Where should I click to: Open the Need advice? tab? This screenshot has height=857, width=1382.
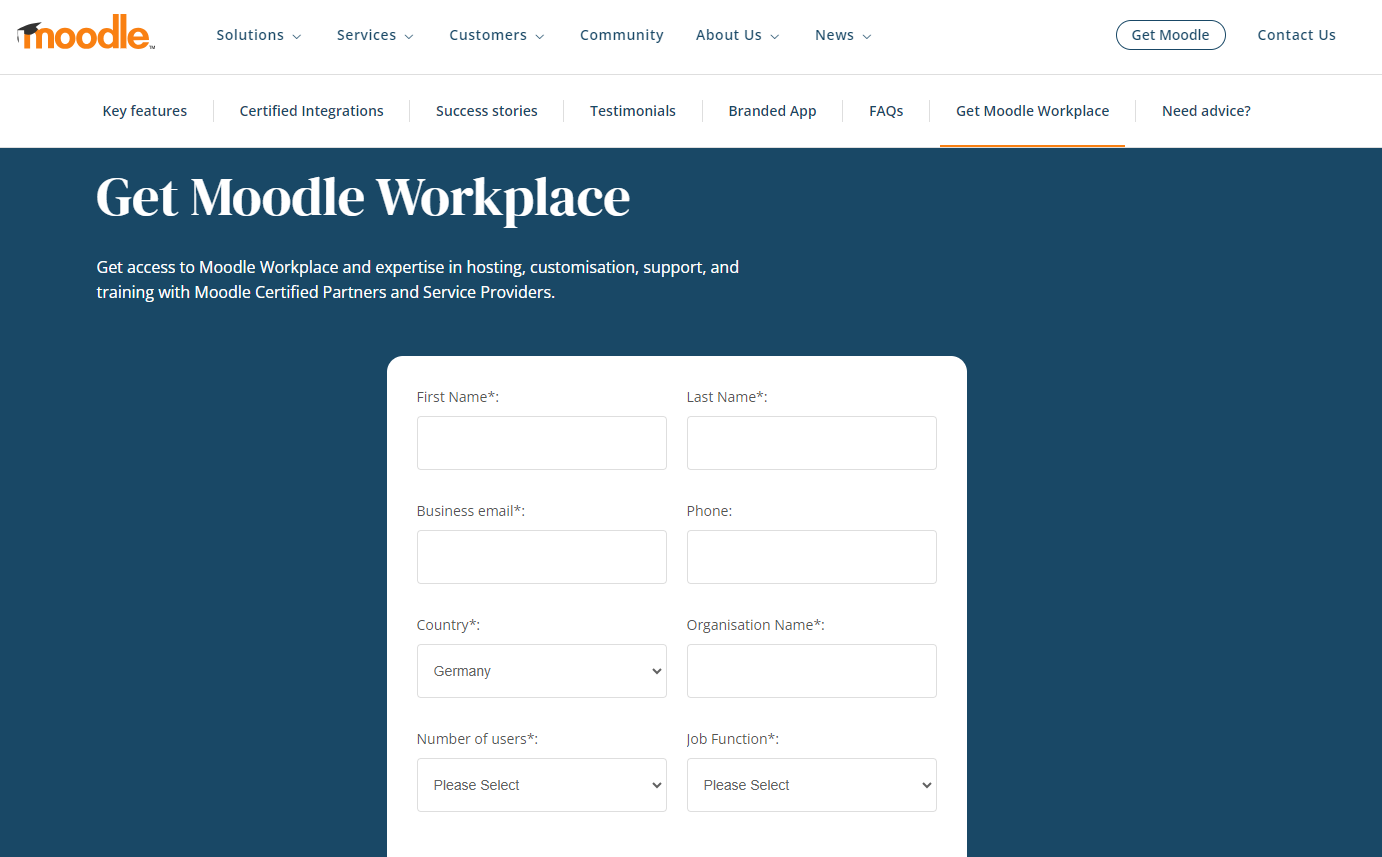click(1205, 111)
